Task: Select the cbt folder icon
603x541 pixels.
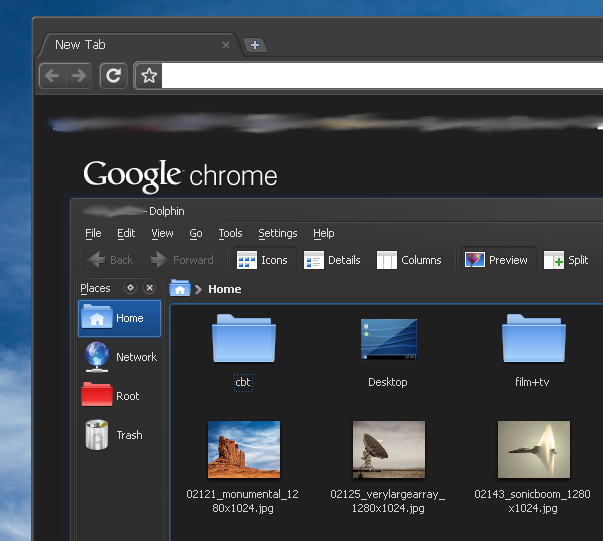Action: [244, 338]
